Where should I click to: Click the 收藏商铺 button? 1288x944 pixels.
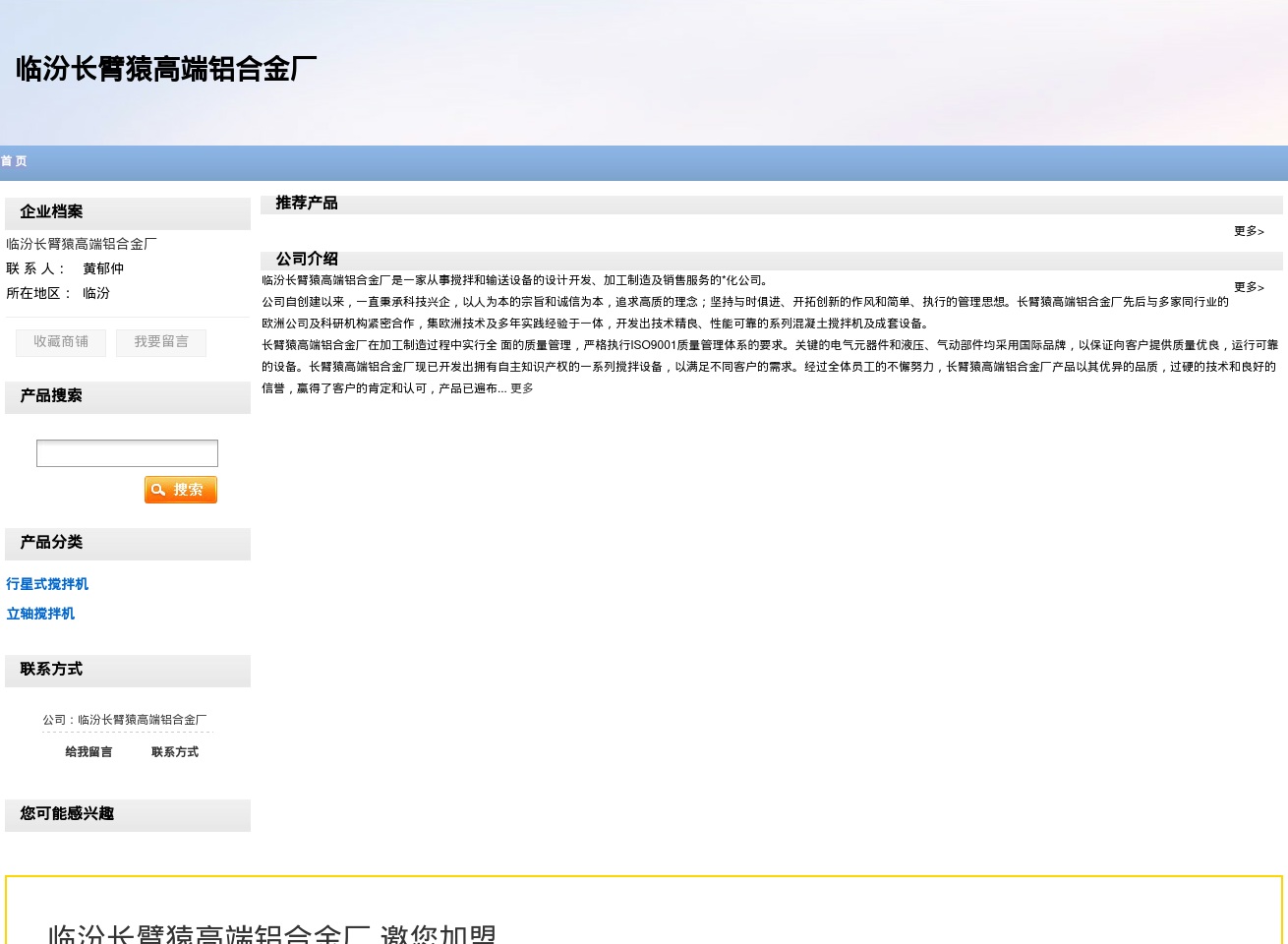(x=61, y=342)
